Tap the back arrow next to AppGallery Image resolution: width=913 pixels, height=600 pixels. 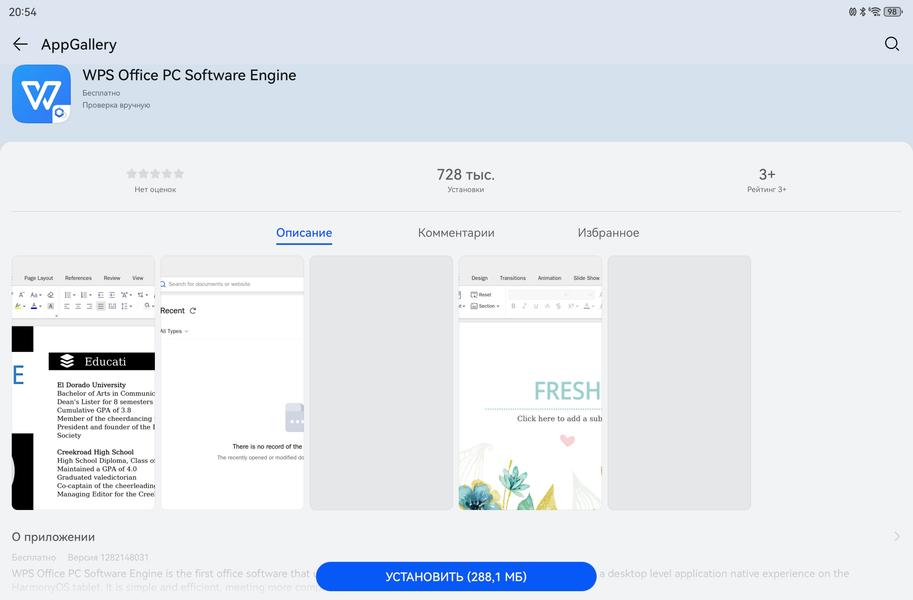[20, 44]
